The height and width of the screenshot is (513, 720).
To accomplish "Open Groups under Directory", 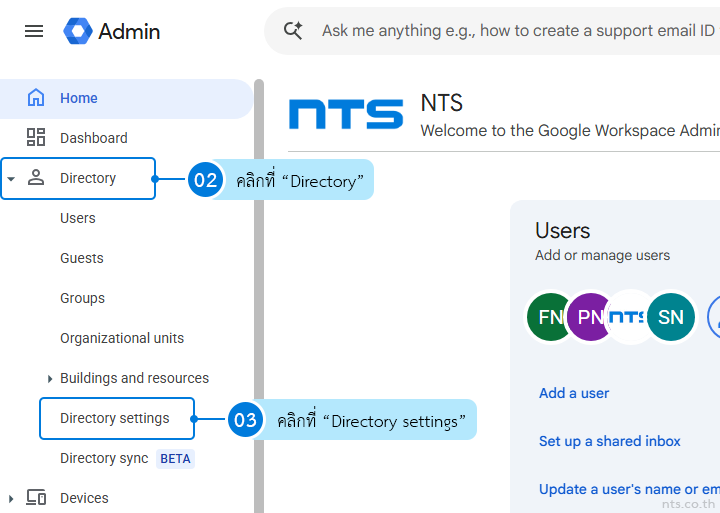I will tap(82, 298).
